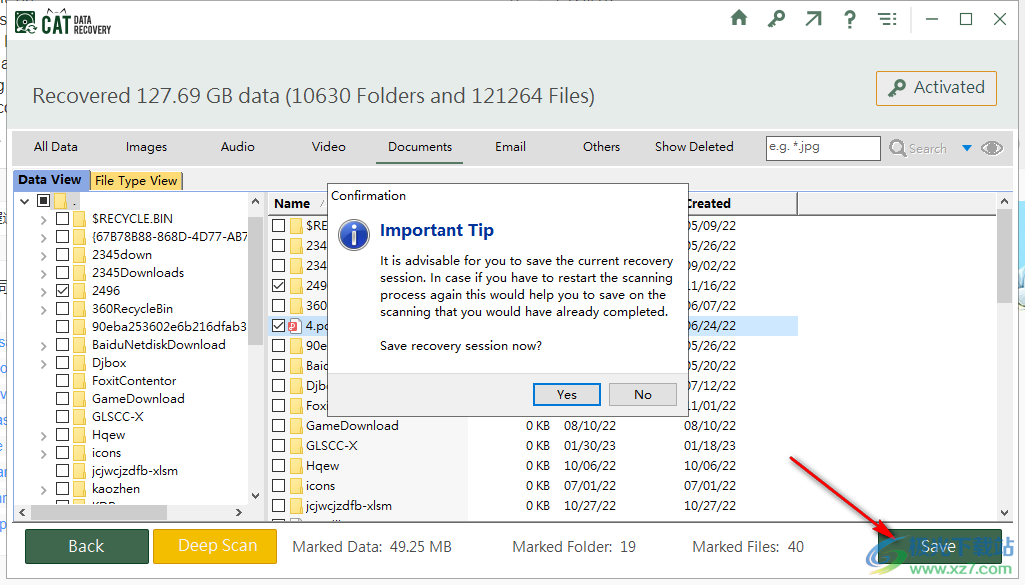Start a Deep Scan
Viewport: 1025px width, 585px height.
click(215, 546)
